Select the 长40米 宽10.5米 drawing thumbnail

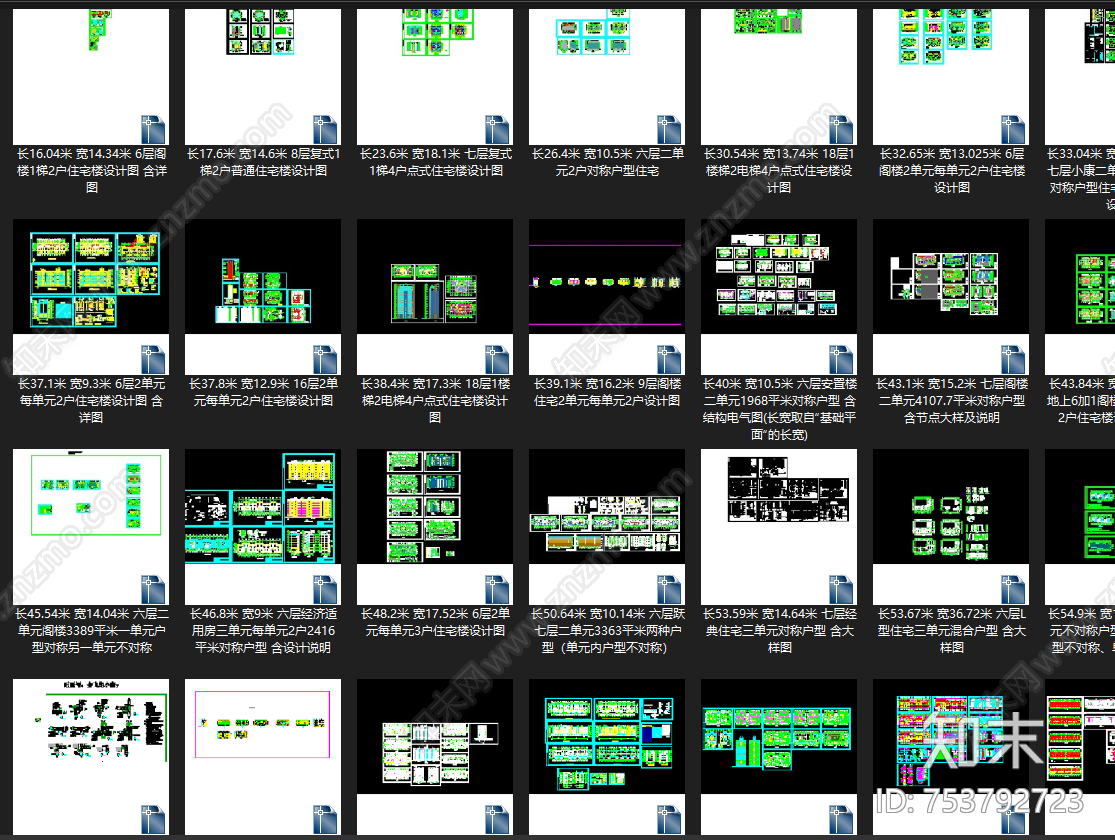[779, 297]
